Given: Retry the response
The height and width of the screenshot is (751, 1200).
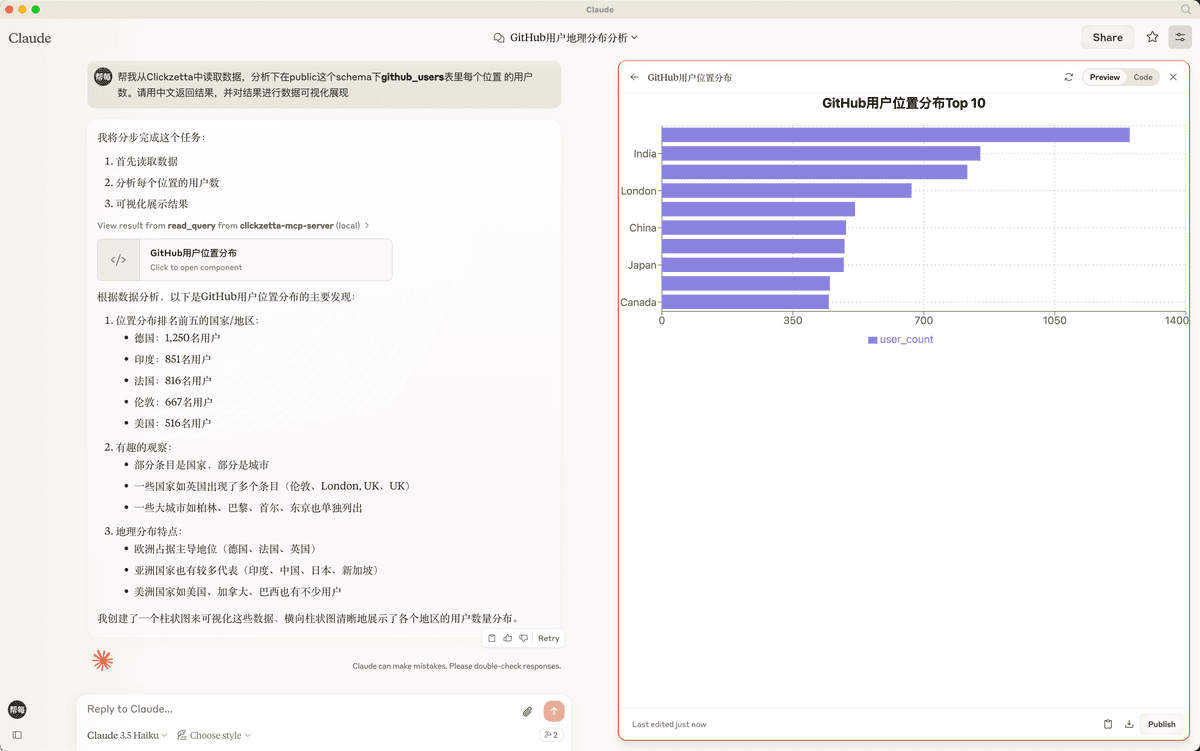Looking at the screenshot, I should click(549, 638).
